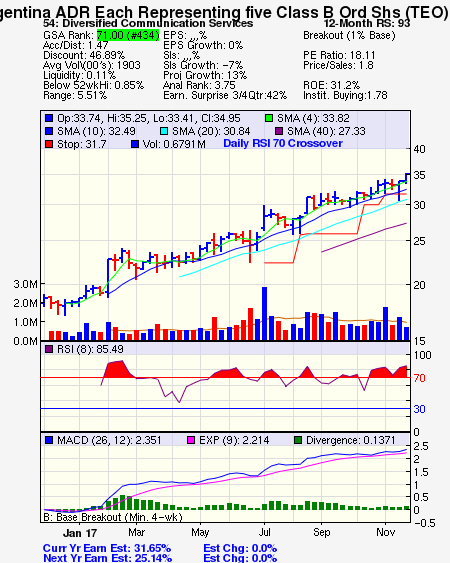Click the magenta EXP (9) legend square
The height and width of the screenshot is (563, 450).
point(191,440)
